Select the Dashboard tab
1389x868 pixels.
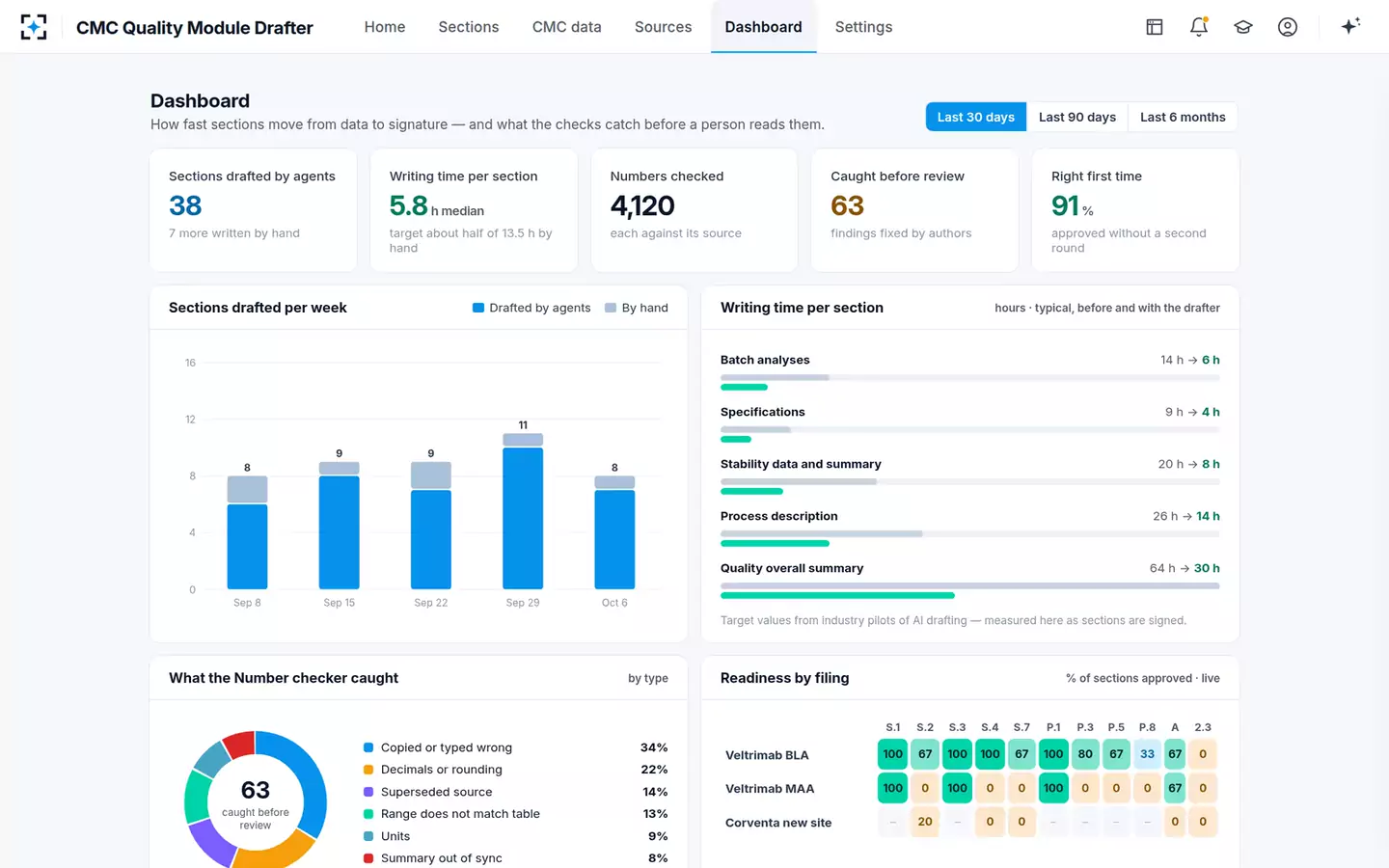point(764,27)
